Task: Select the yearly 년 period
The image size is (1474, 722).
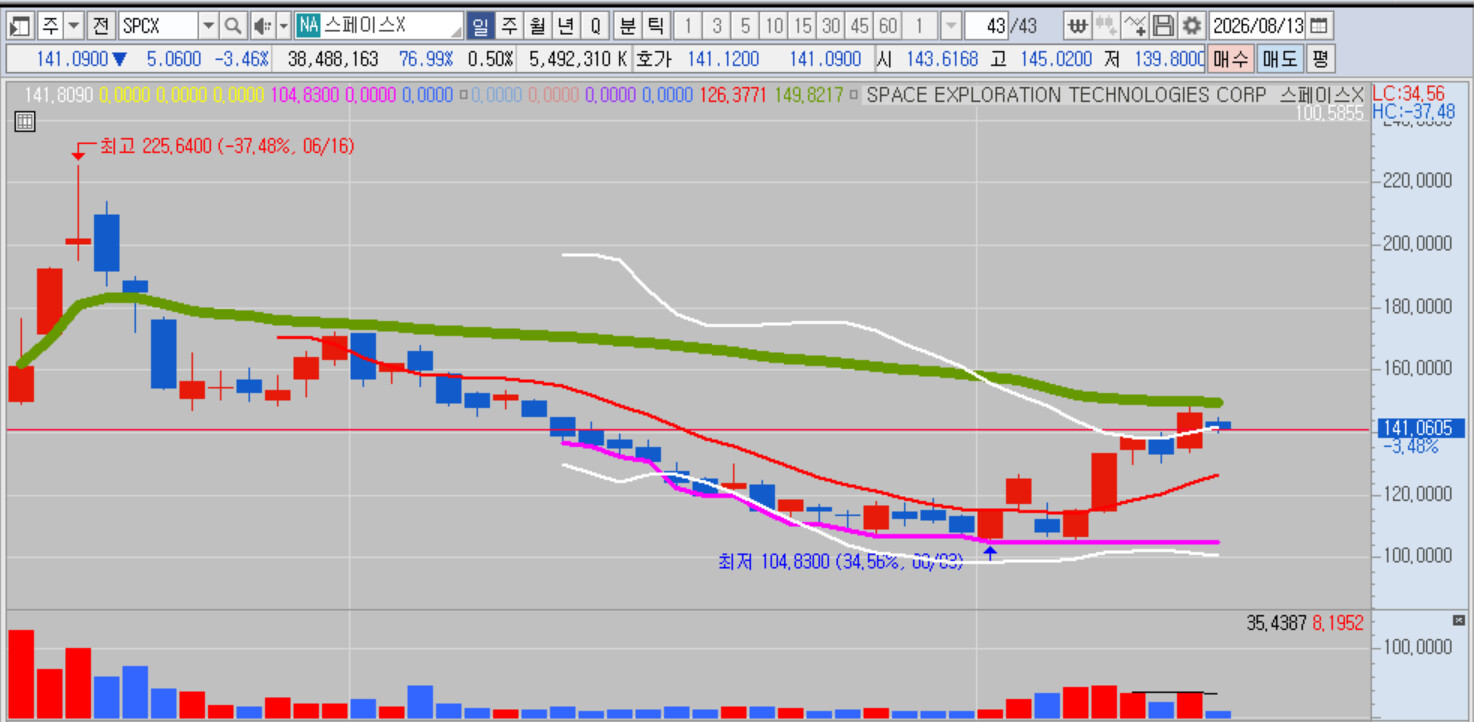Action: pos(567,25)
